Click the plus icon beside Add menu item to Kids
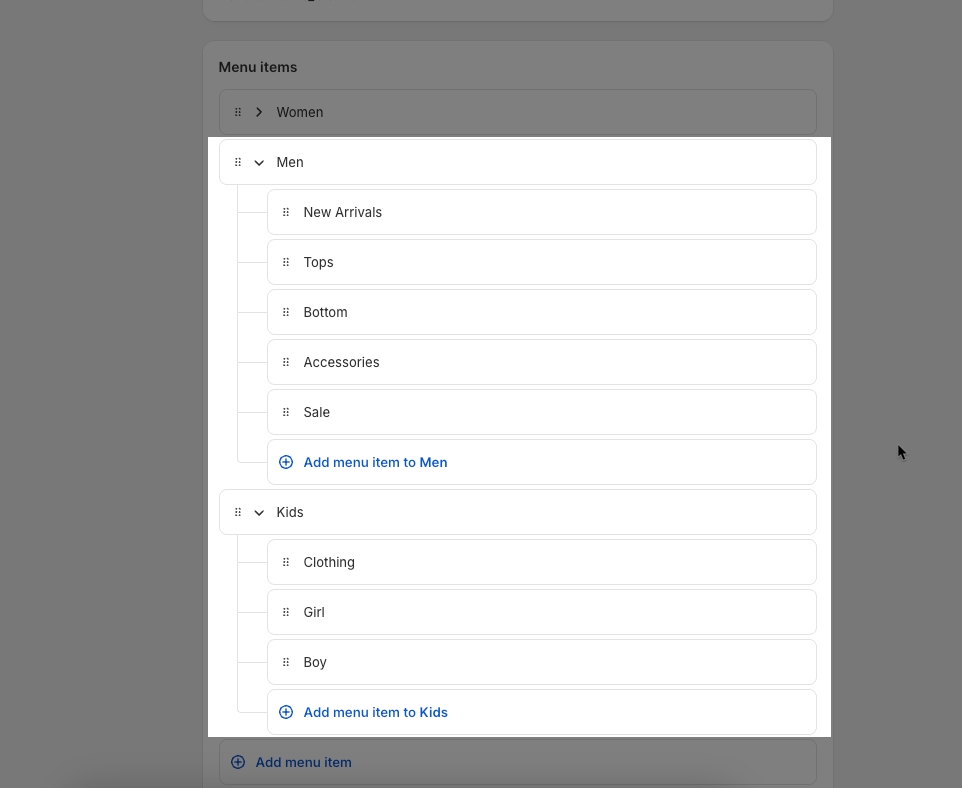962x788 pixels. pos(286,712)
